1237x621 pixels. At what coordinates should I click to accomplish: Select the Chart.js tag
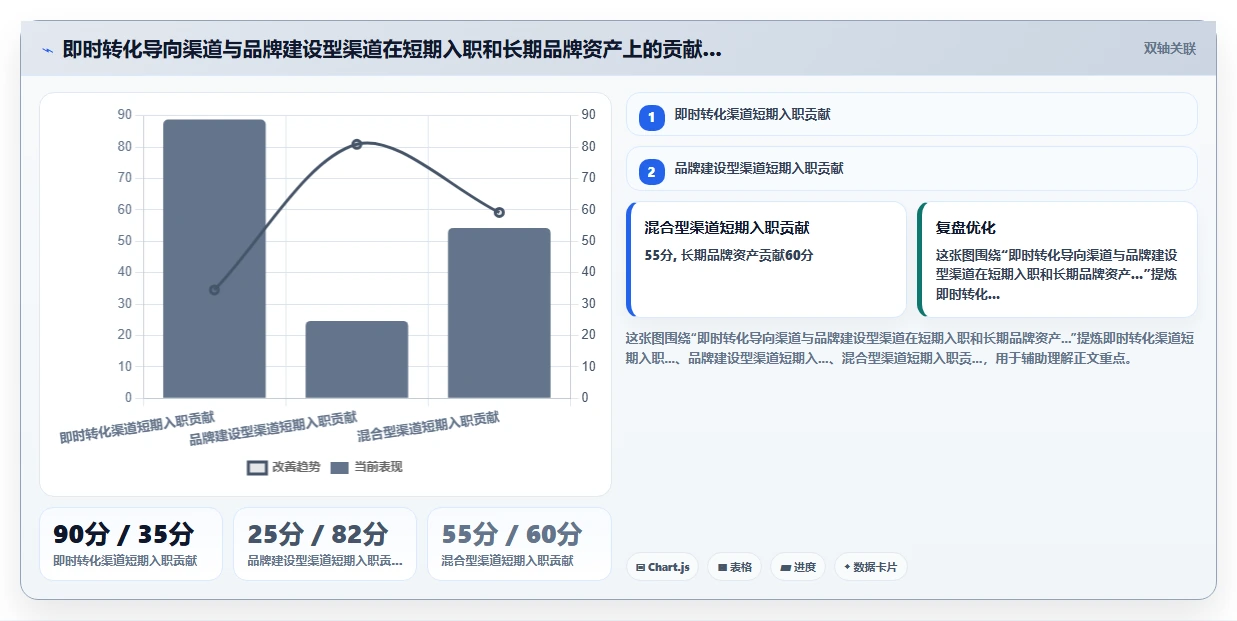point(662,567)
